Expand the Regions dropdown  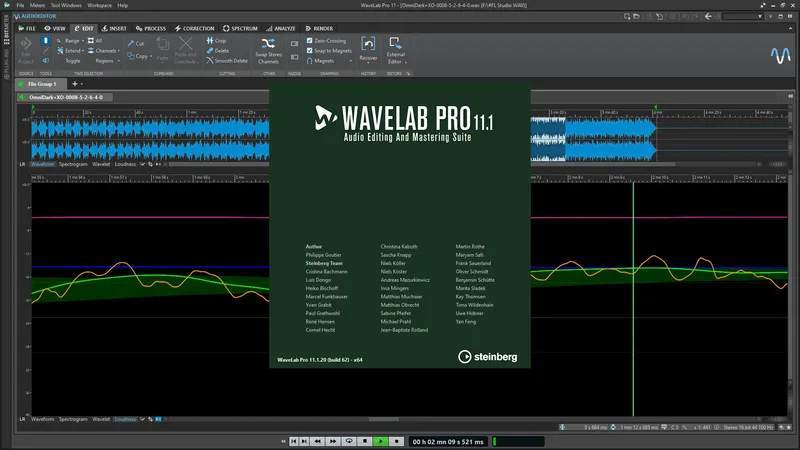tap(119, 61)
